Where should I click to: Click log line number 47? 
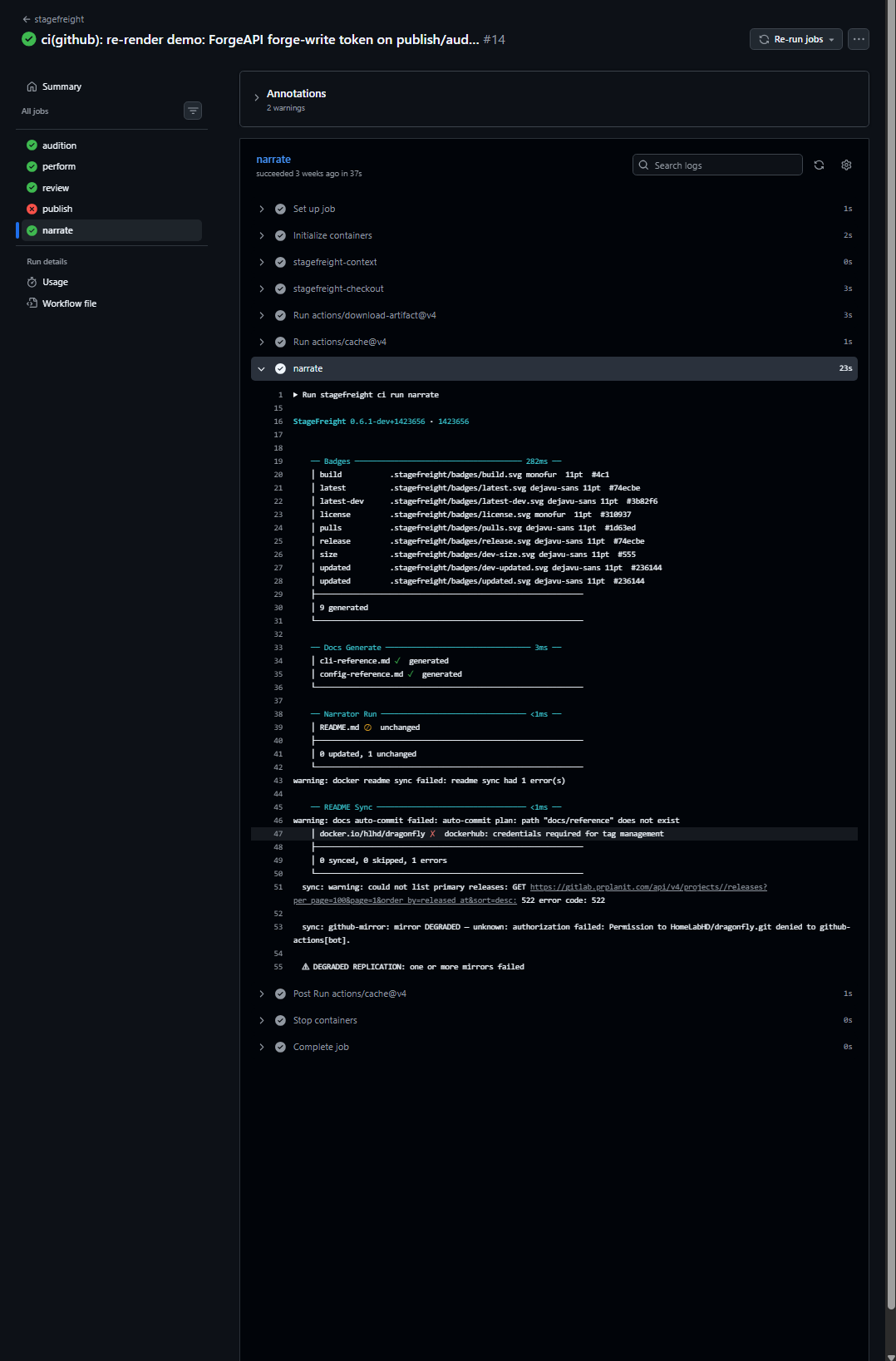point(278,834)
